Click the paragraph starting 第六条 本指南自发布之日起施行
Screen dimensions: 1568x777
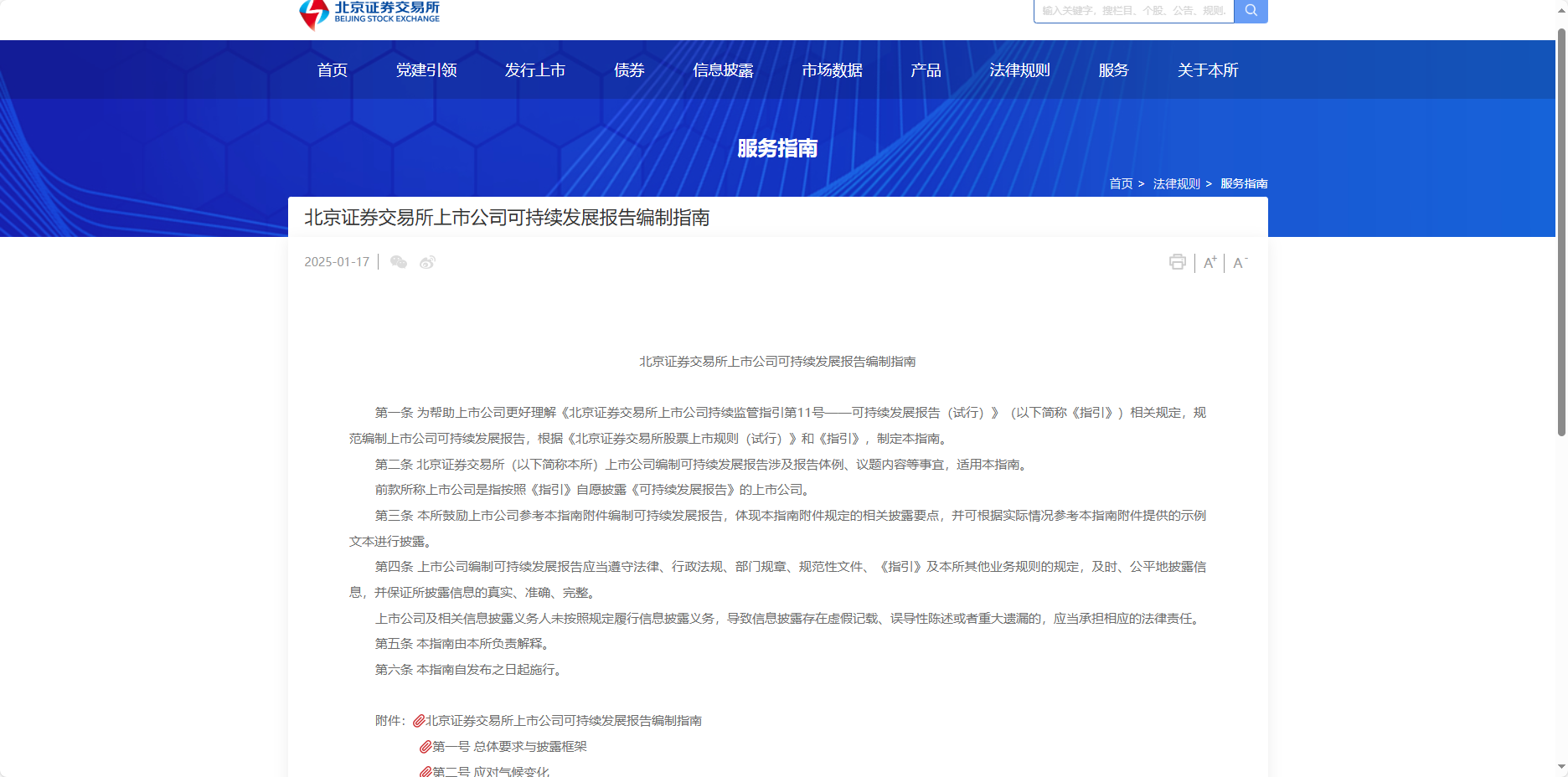[x=471, y=670]
